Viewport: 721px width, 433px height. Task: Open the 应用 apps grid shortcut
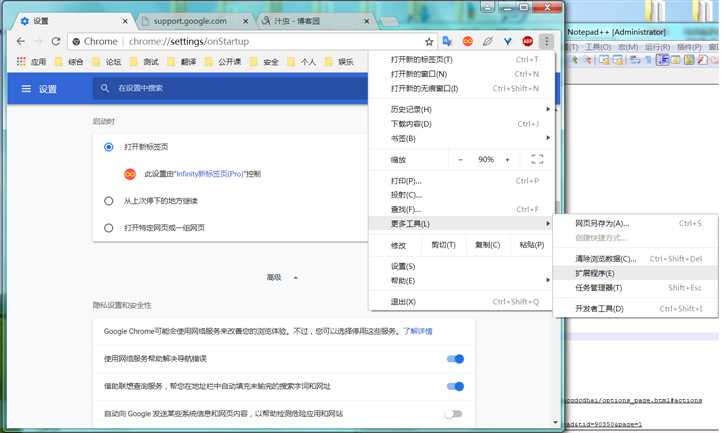pos(31,62)
